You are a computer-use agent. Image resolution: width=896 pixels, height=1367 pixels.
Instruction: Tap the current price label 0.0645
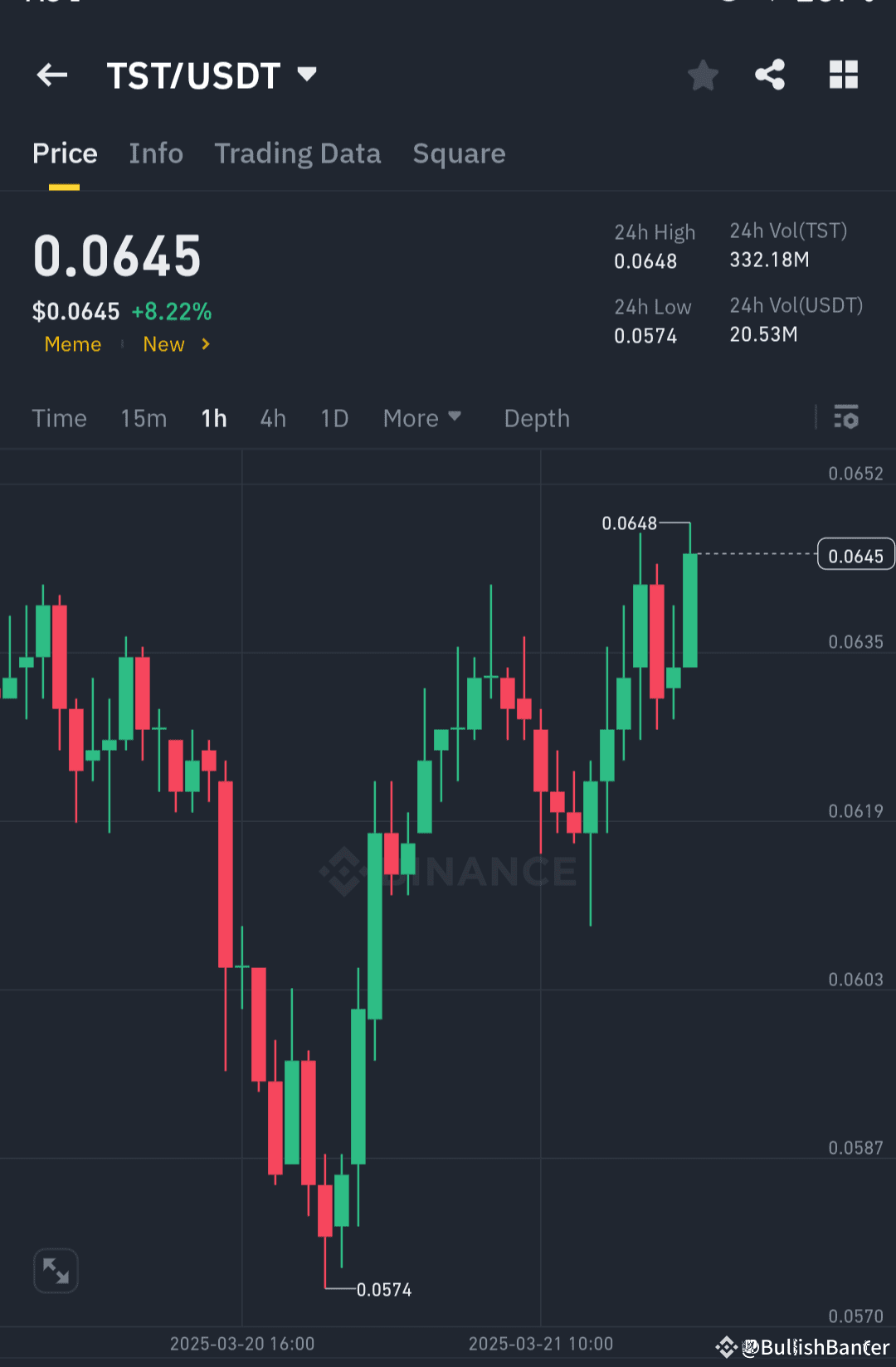[116, 255]
